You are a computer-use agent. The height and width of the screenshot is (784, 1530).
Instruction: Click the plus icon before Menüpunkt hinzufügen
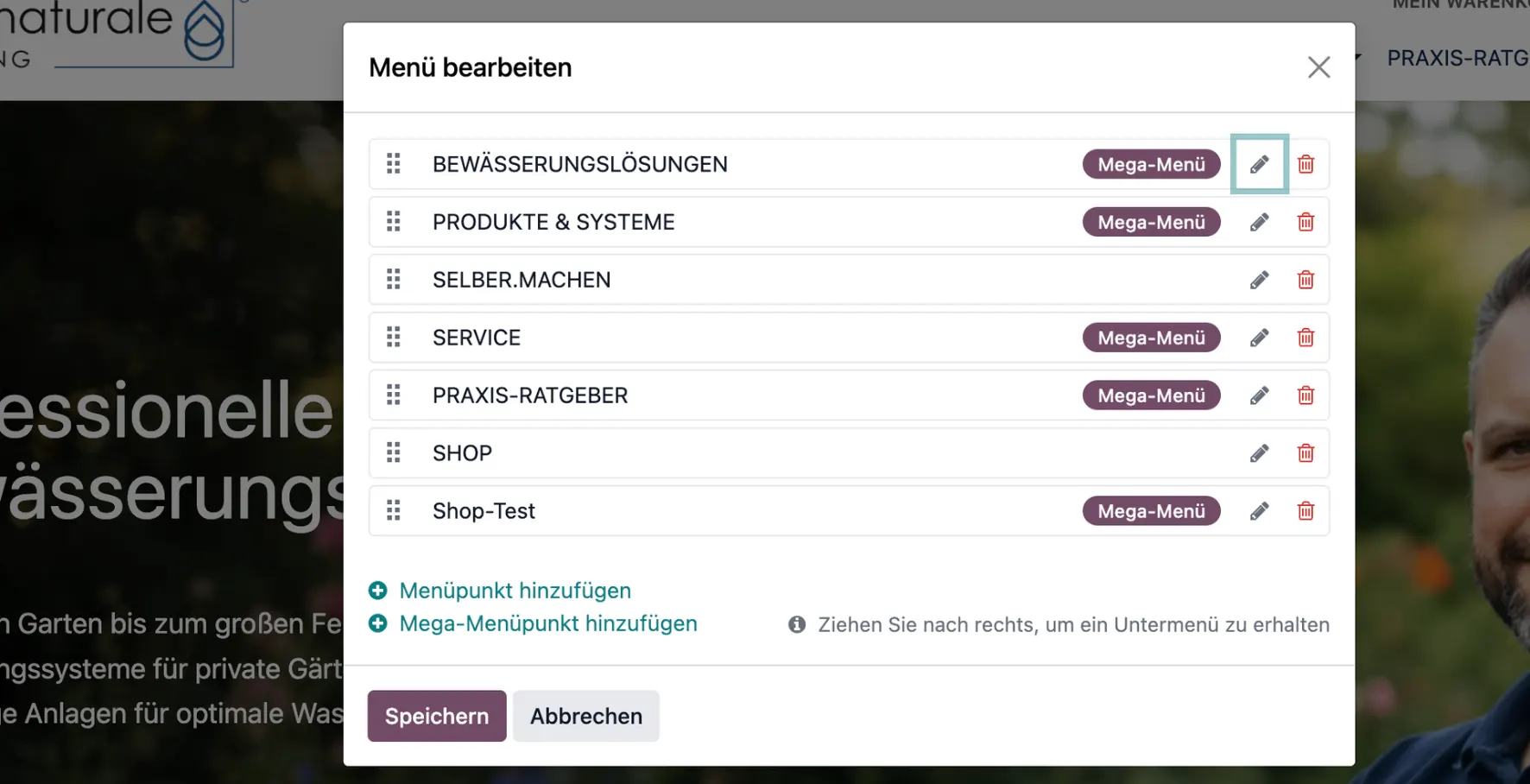coord(378,591)
